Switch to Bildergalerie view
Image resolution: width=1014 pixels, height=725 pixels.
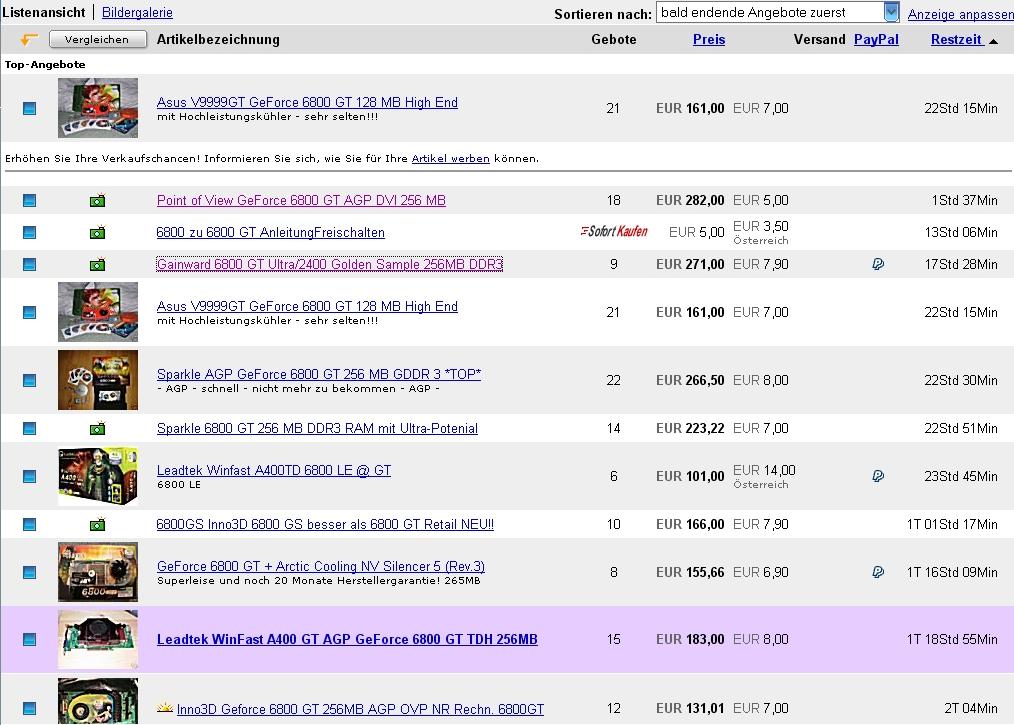click(x=137, y=13)
